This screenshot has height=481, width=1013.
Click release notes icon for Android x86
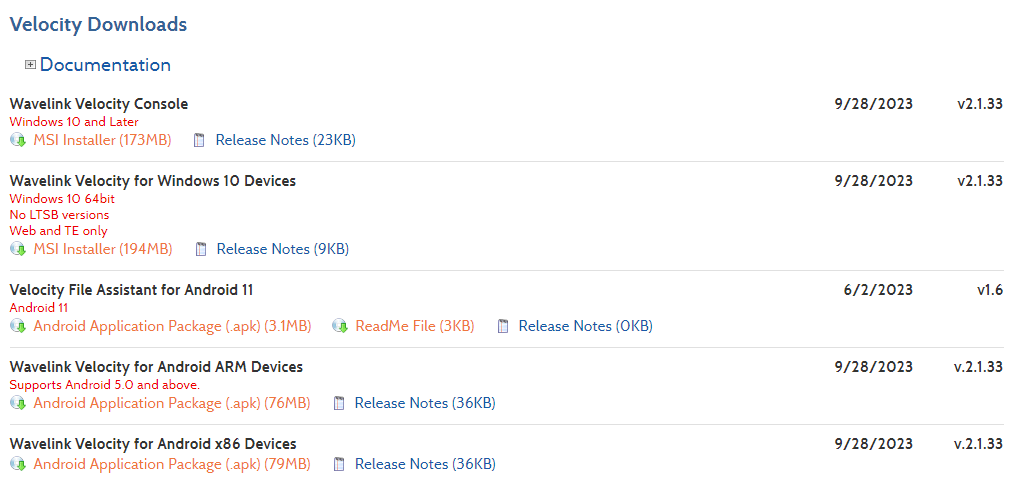(x=339, y=464)
